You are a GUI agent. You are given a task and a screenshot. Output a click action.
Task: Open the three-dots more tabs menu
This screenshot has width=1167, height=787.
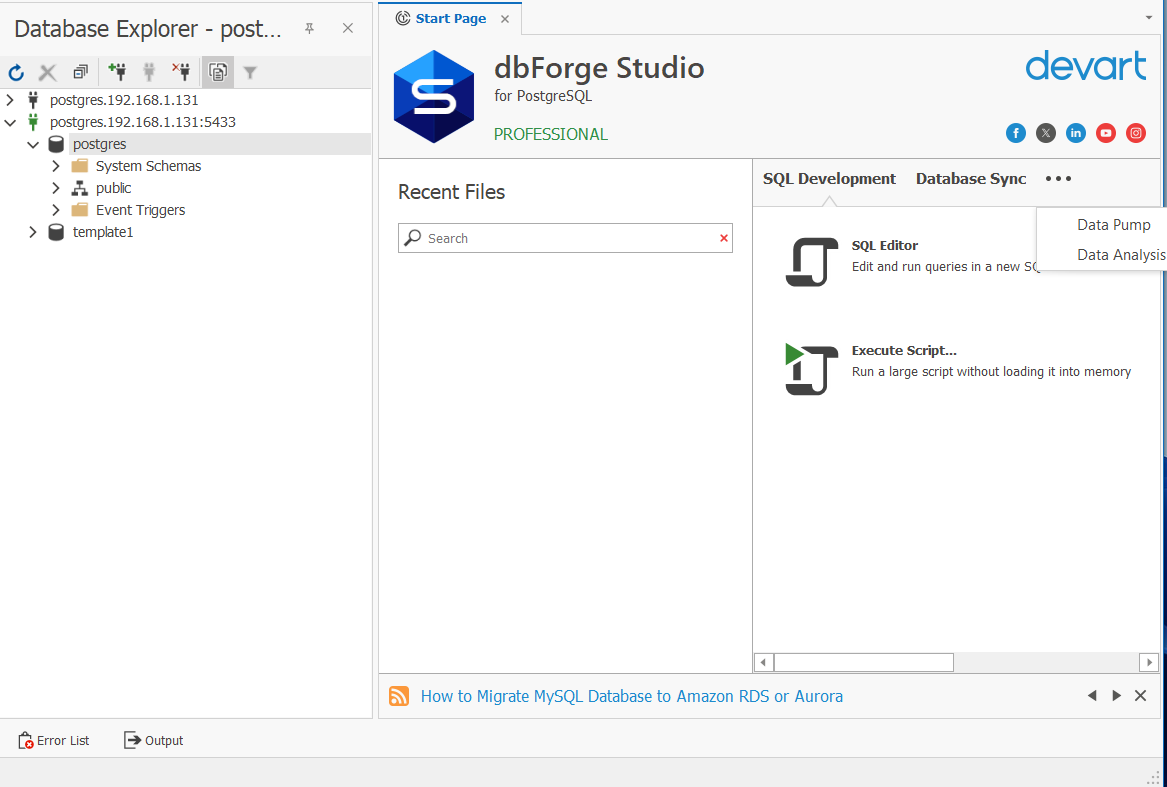(x=1058, y=179)
